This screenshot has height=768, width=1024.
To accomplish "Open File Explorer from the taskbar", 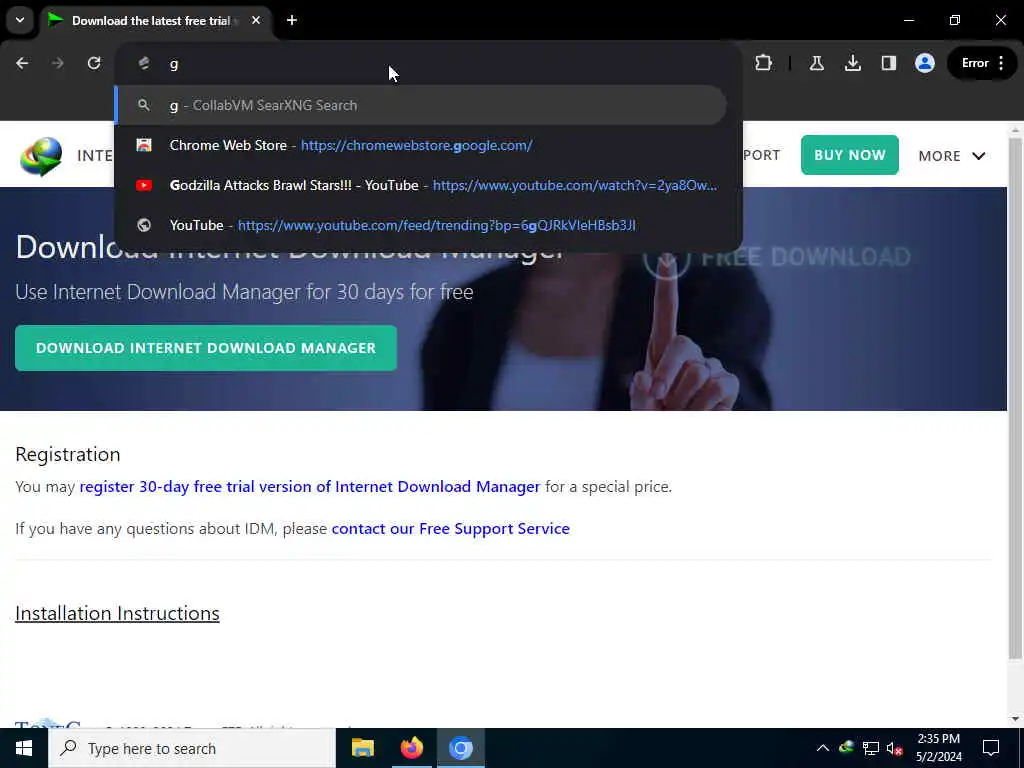I will click(x=362, y=748).
